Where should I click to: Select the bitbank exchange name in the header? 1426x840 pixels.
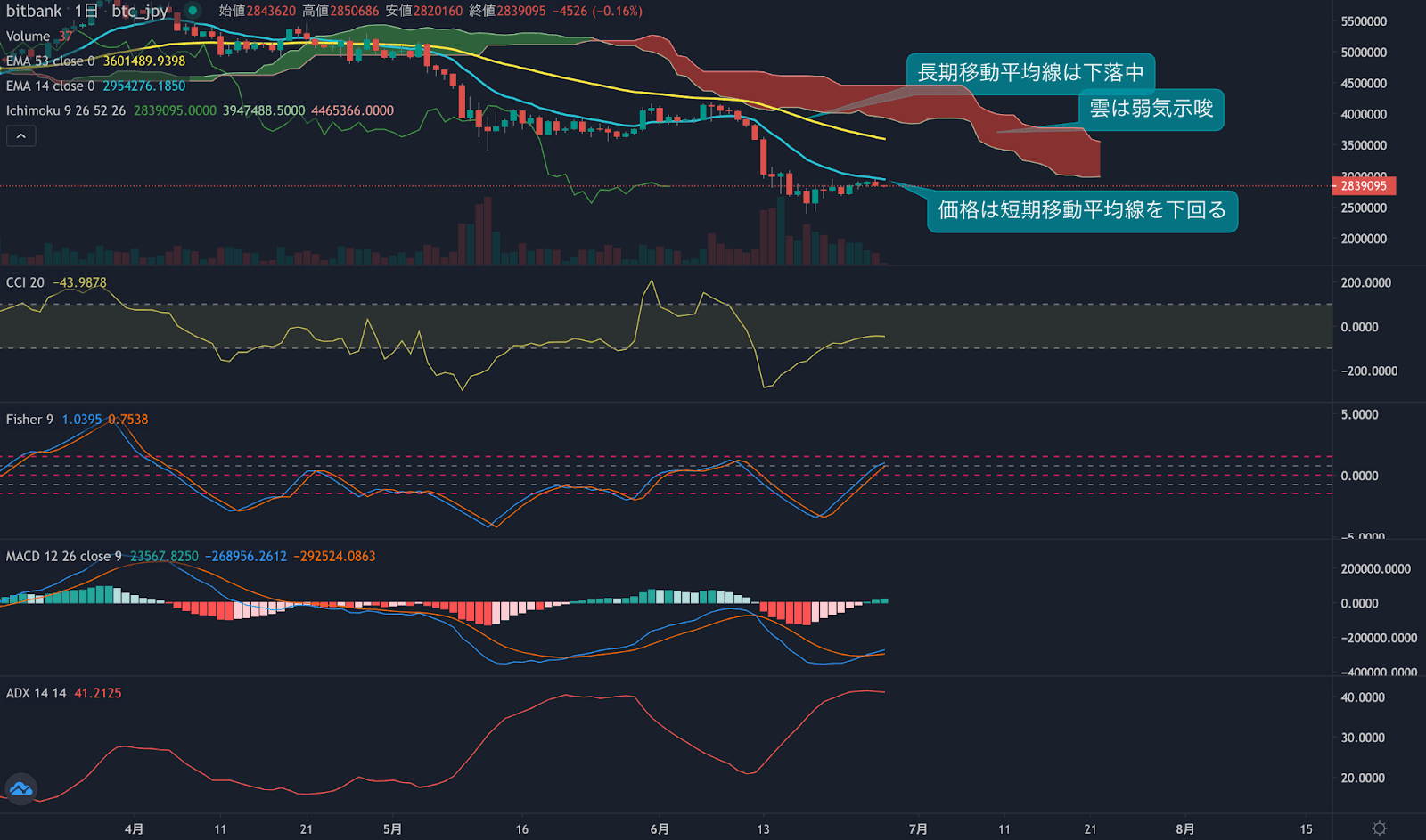(32, 11)
